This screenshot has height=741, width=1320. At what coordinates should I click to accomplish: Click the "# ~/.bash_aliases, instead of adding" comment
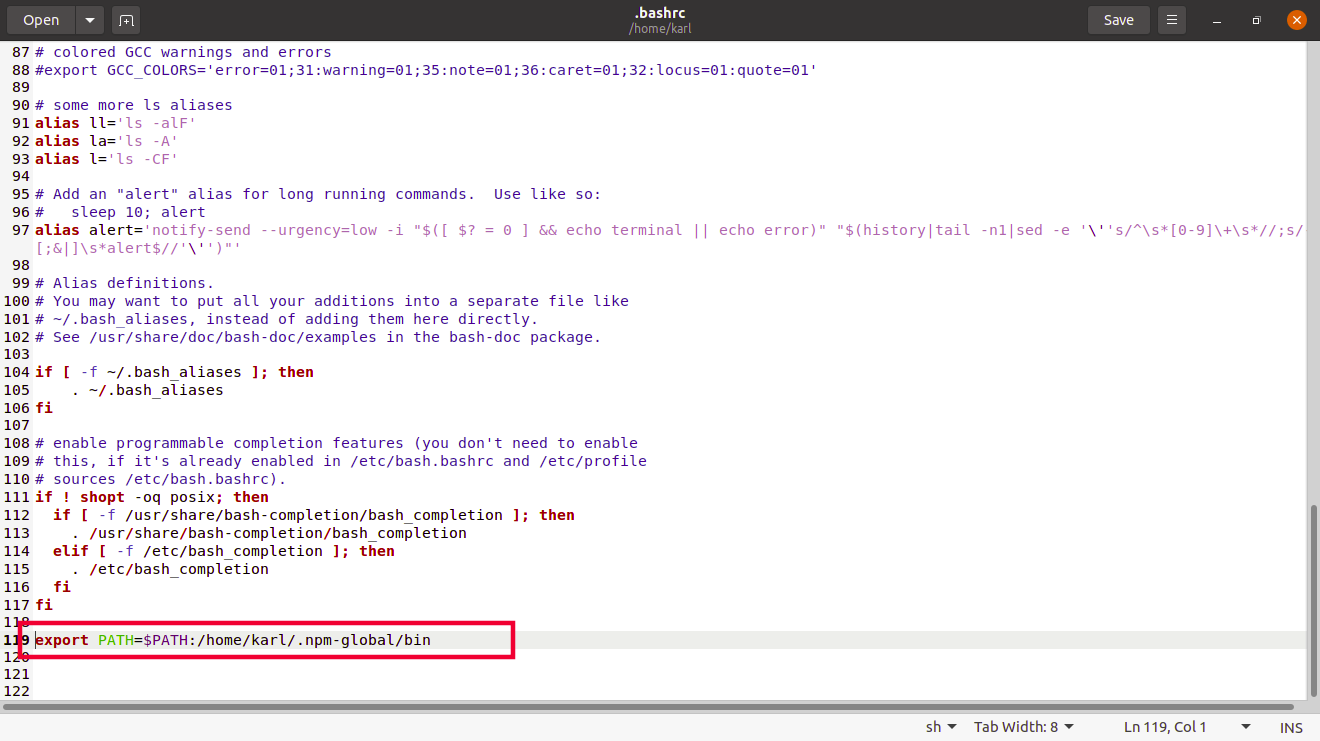[287, 319]
